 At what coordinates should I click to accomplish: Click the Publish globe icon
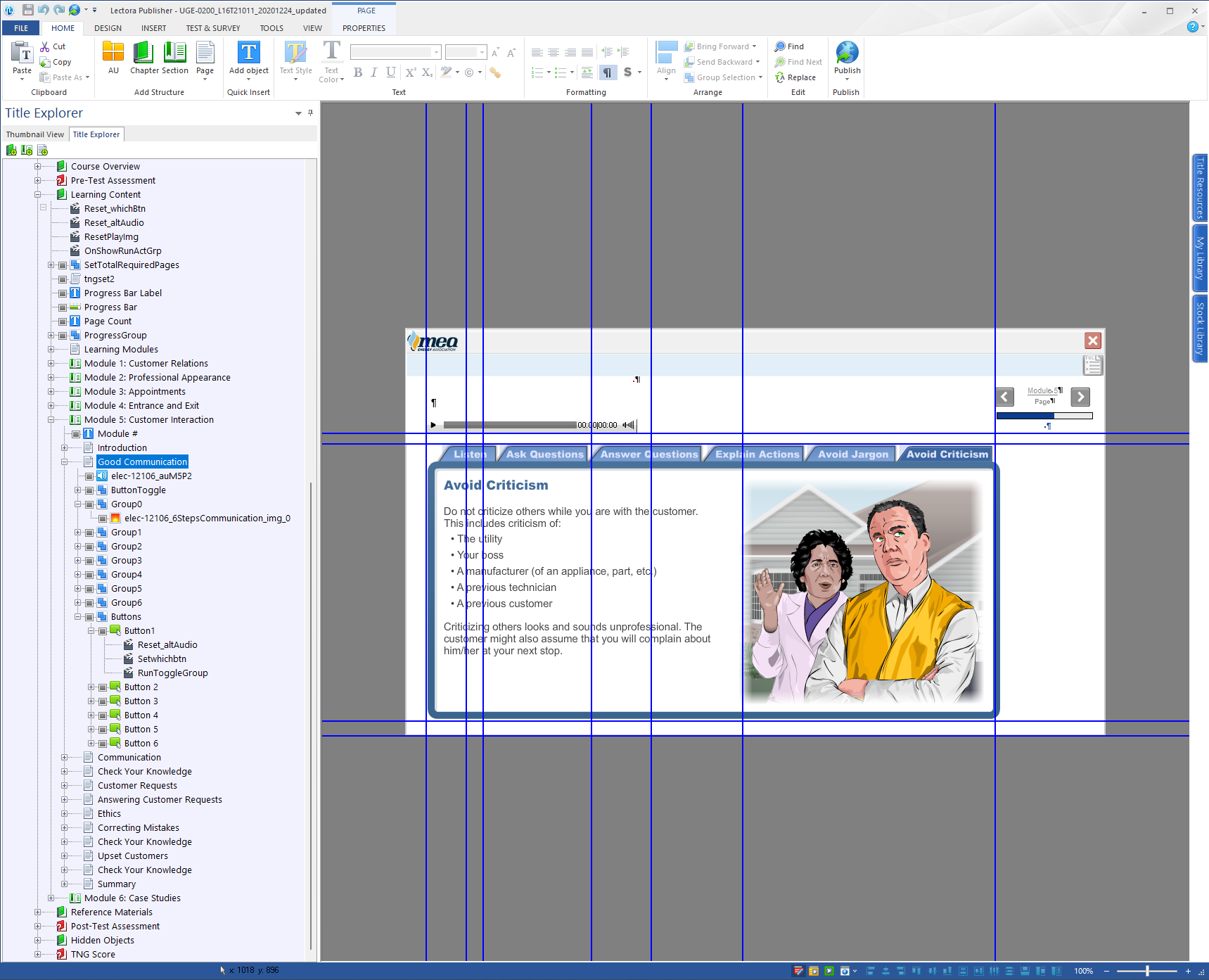(847, 53)
